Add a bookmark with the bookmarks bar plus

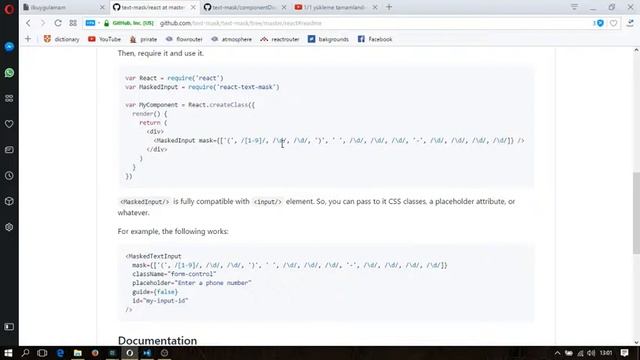[x=28, y=39]
